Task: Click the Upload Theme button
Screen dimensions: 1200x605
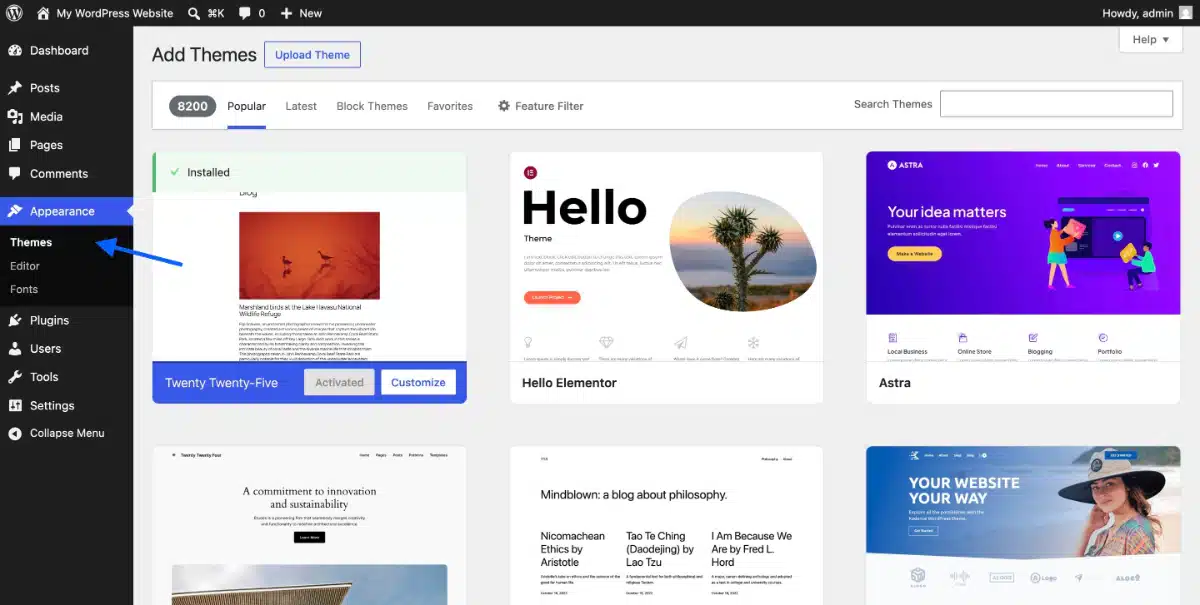Action: (x=312, y=55)
